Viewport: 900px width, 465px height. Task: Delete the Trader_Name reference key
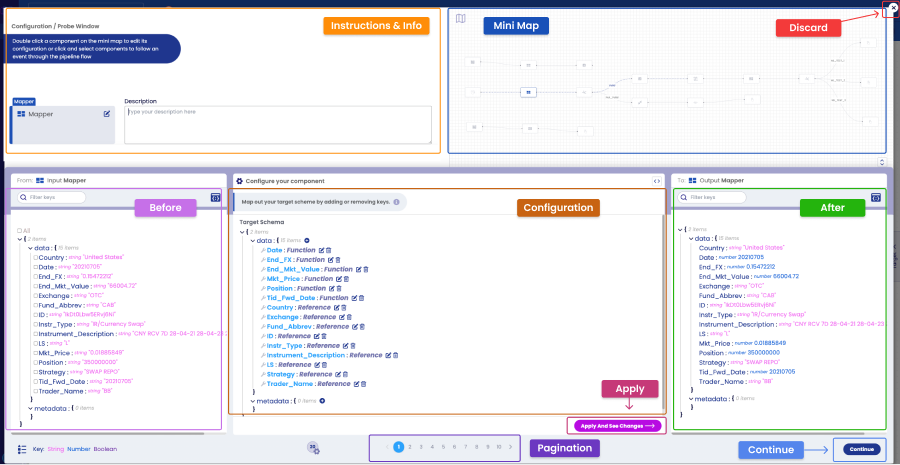point(363,383)
